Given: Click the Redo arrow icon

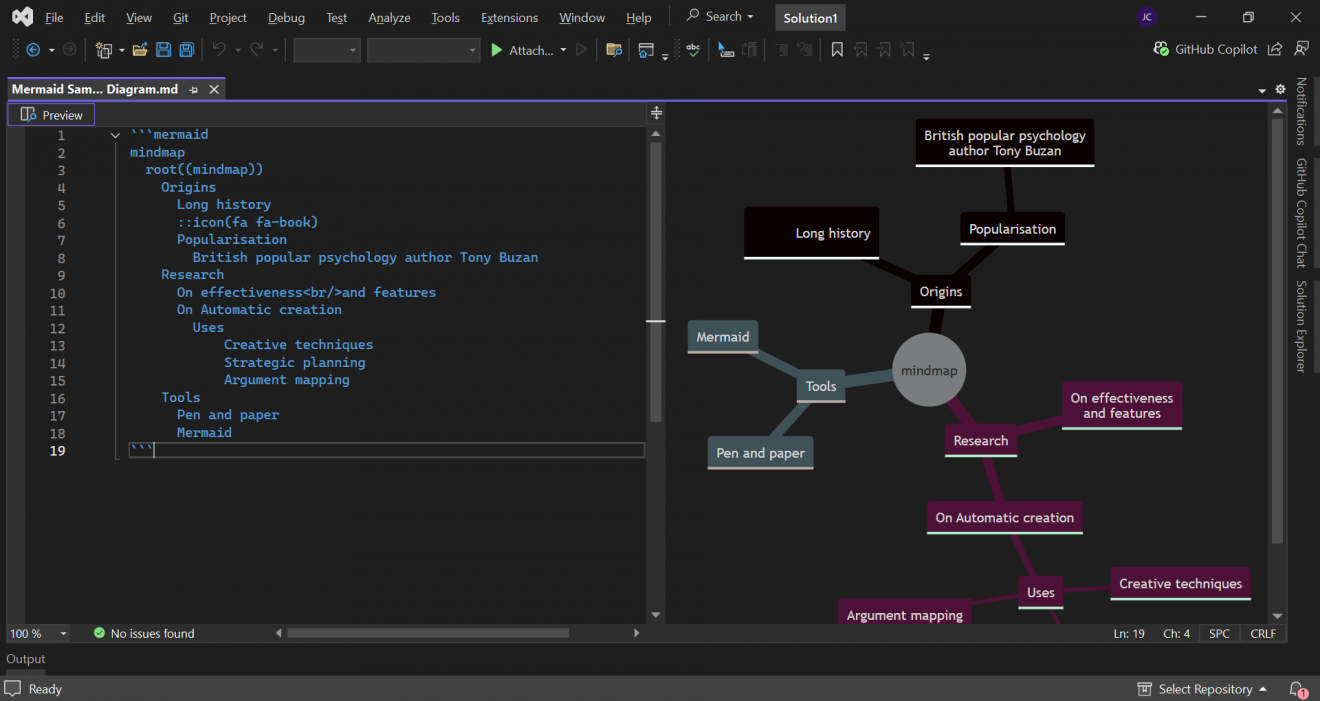Looking at the screenshot, I should pyautogui.click(x=257, y=50).
